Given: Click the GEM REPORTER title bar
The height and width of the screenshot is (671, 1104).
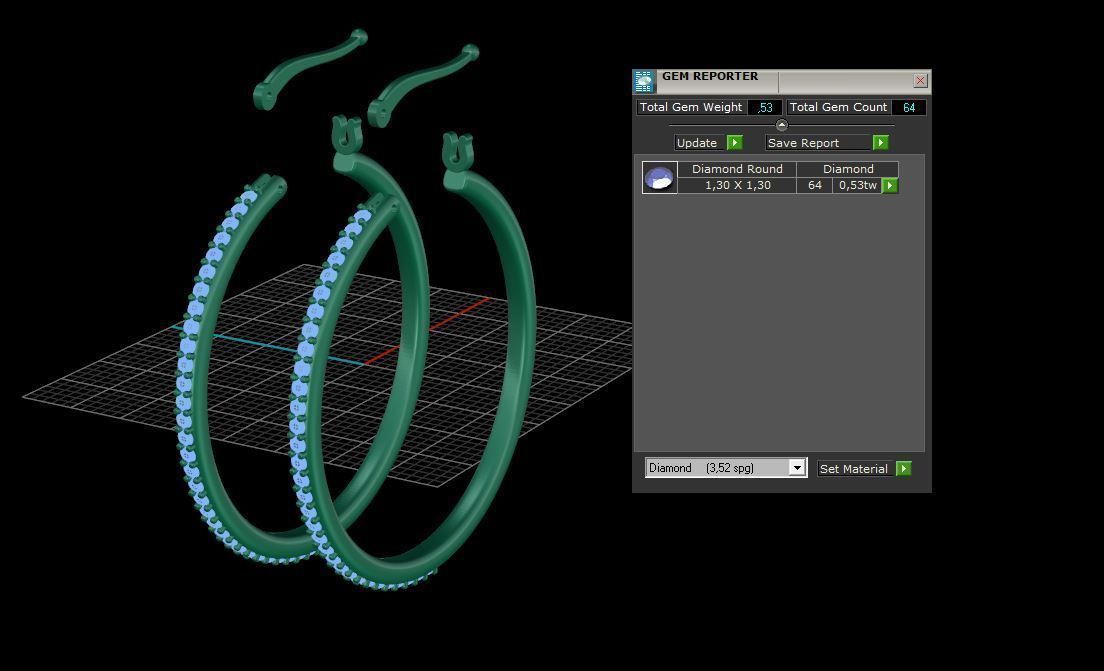Looking at the screenshot, I should tap(782, 81).
